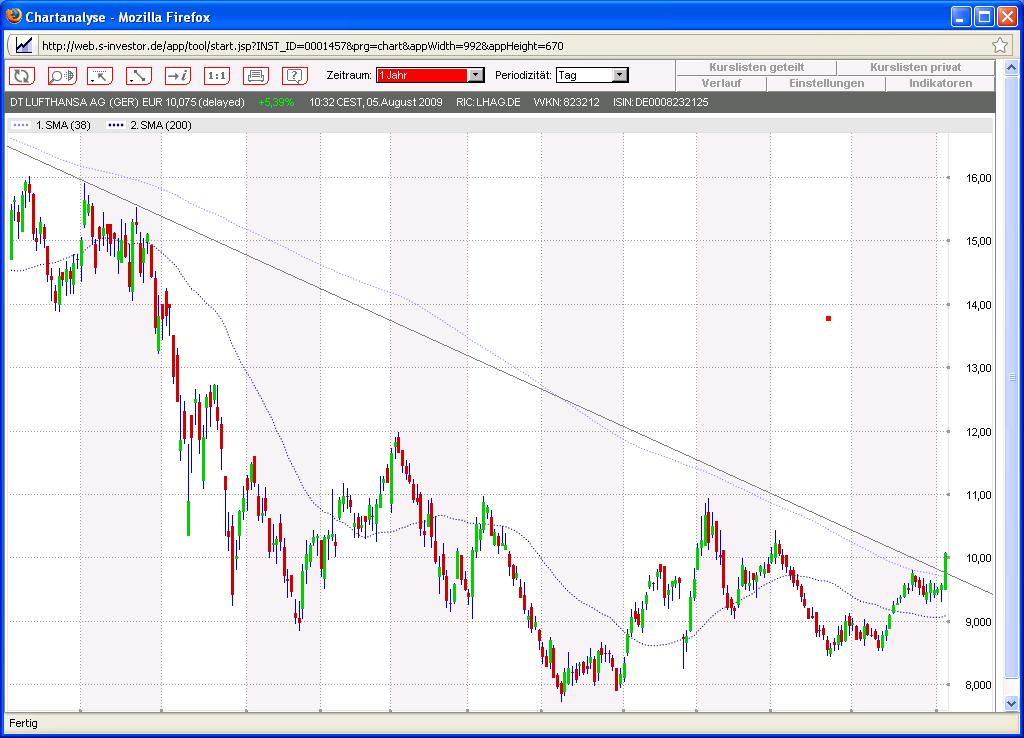
Task: Select the trendline drawing tool
Action: pyautogui.click(x=138, y=76)
